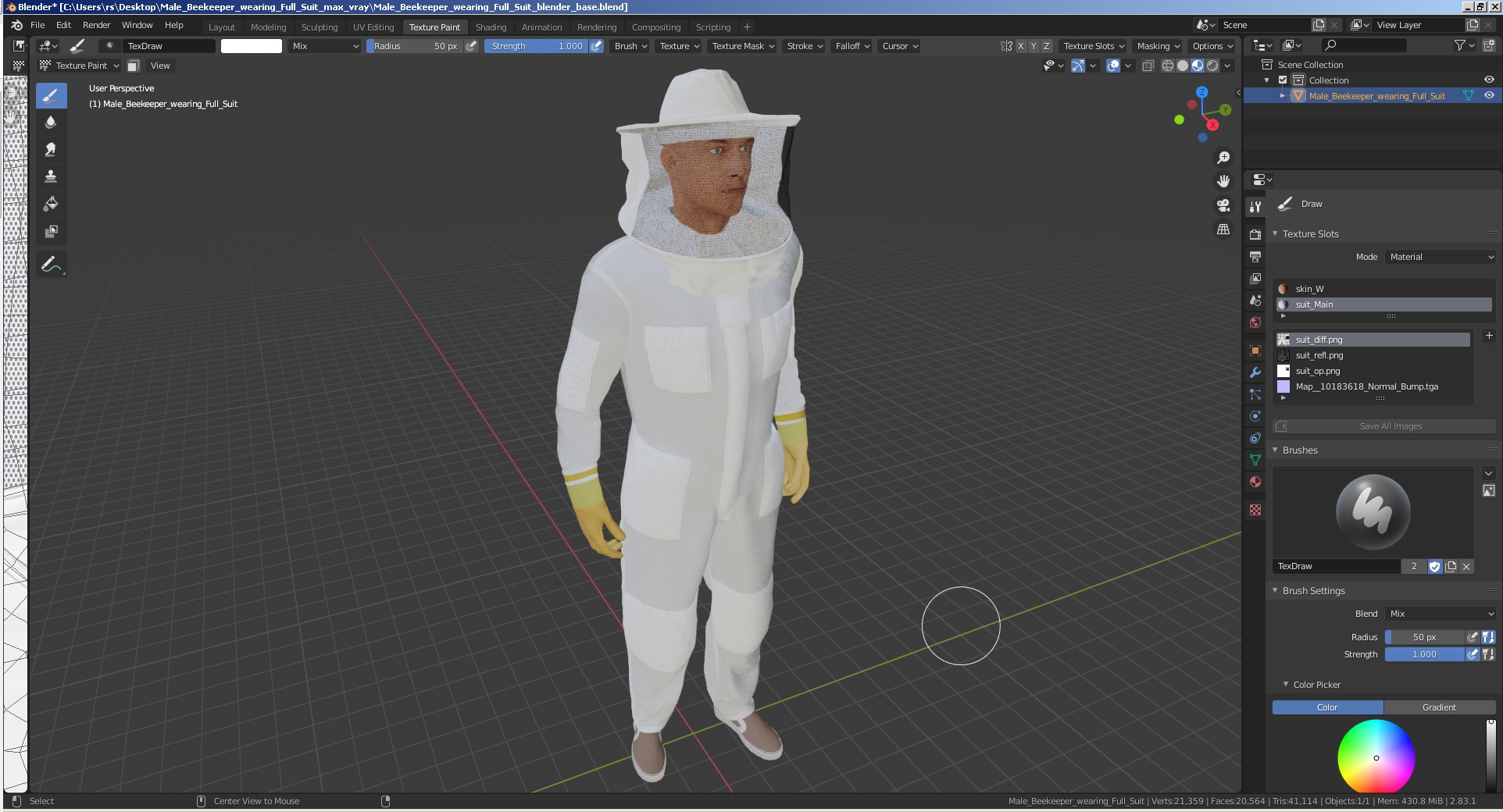Toggle Z axis symmetry

click(x=1047, y=46)
